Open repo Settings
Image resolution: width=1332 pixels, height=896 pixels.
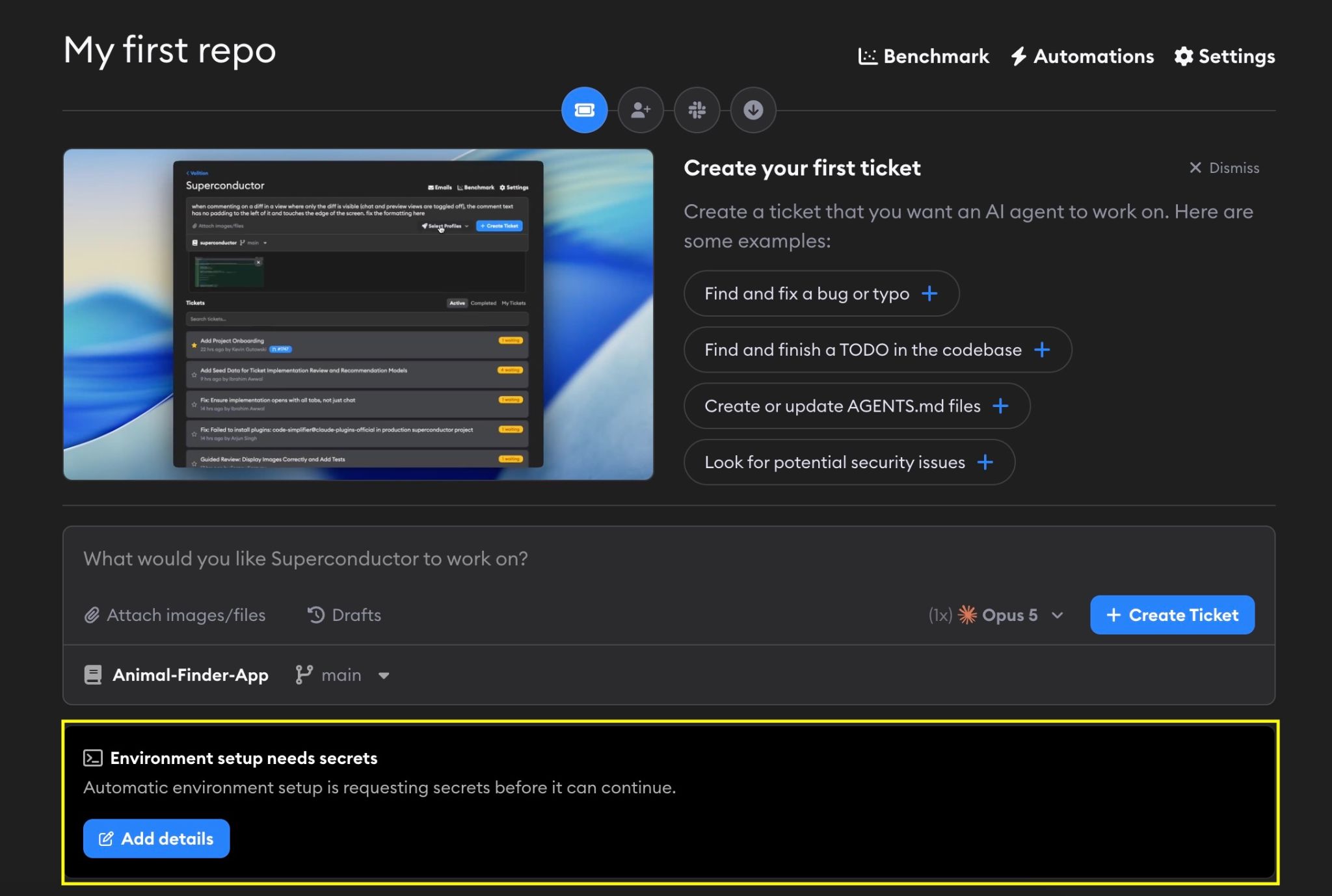click(1225, 57)
